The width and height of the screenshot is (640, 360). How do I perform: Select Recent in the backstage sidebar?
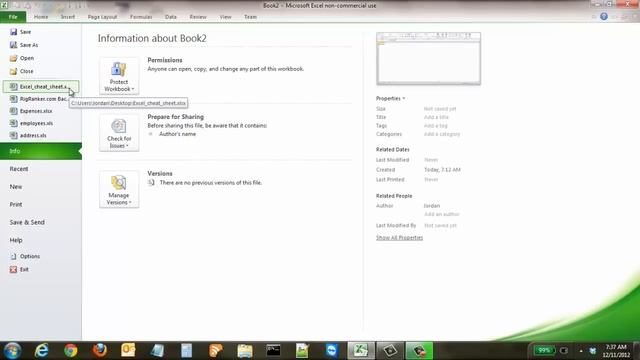(41, 169)
